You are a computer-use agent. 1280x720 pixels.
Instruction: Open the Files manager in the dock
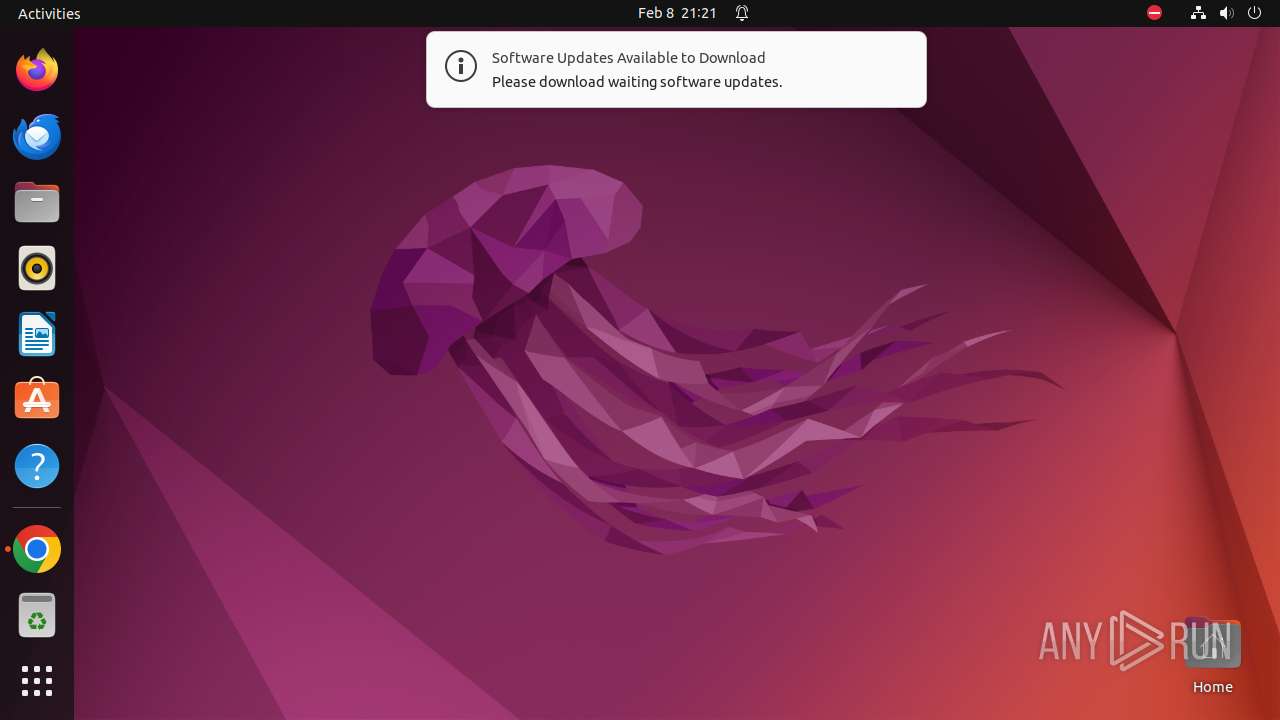37,202
